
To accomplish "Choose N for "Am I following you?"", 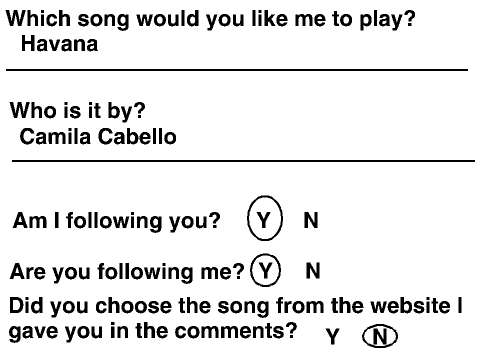I will click(x=311, y=220).
